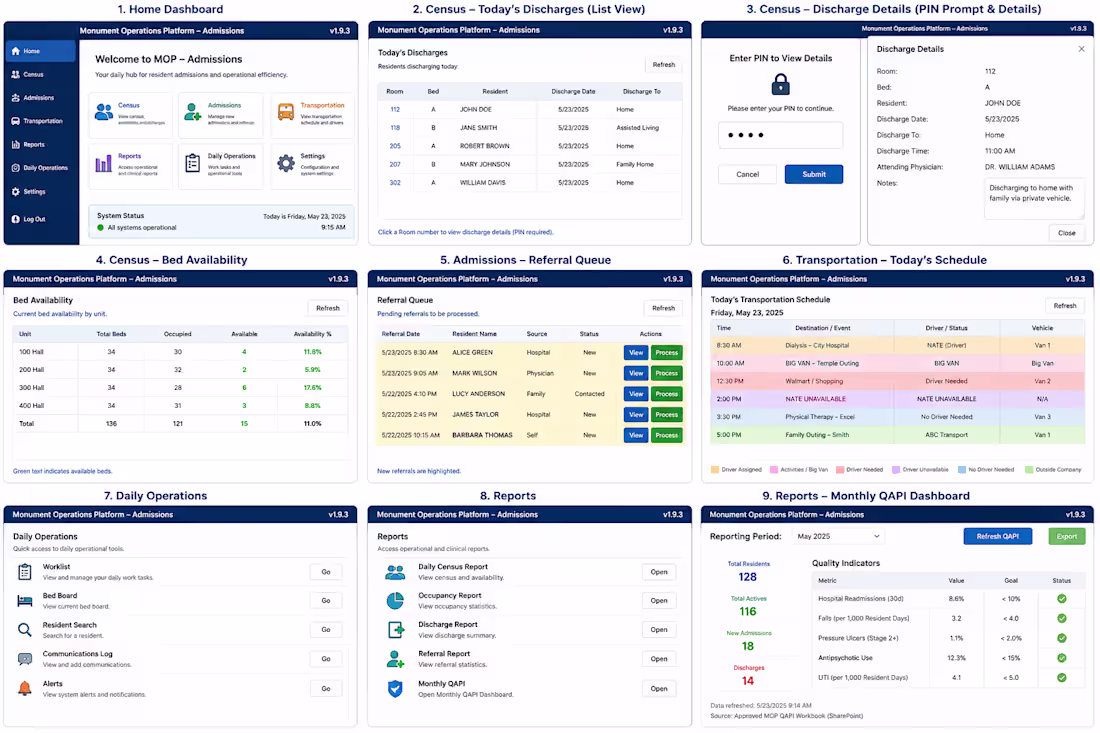Click the Outside Company legend swatch
This screenshot has width=1100, height=733.
click(x=1028, y=470)
